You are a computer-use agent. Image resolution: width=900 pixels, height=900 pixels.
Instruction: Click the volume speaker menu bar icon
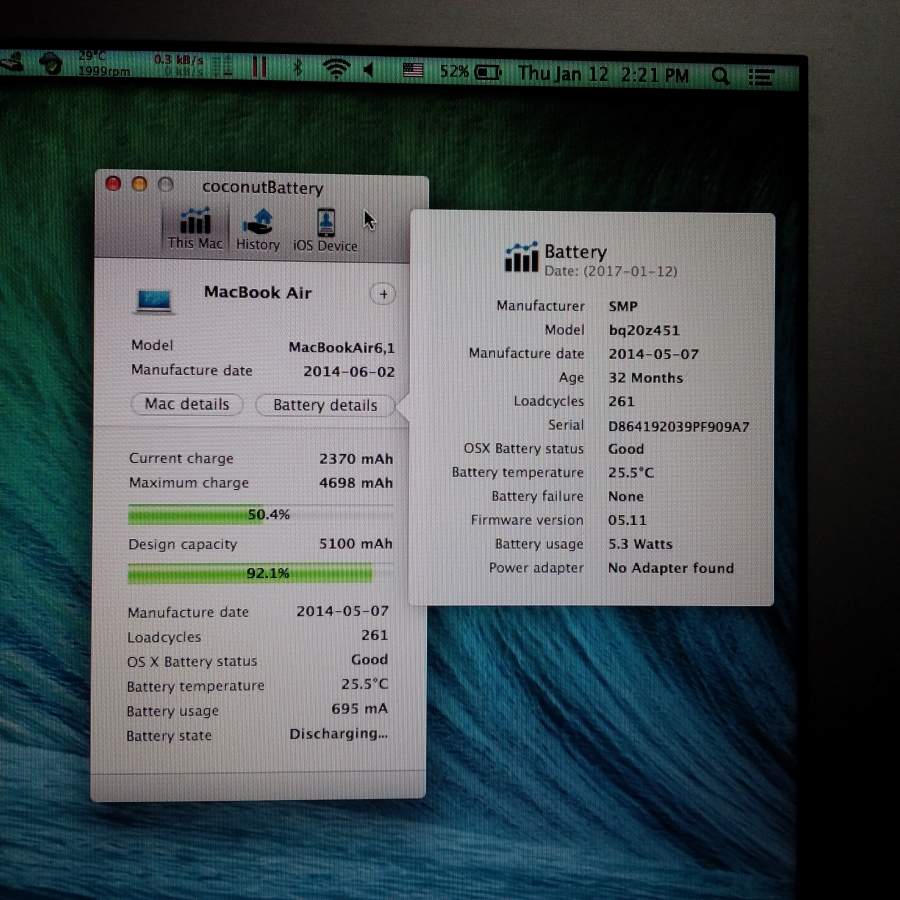369,70
